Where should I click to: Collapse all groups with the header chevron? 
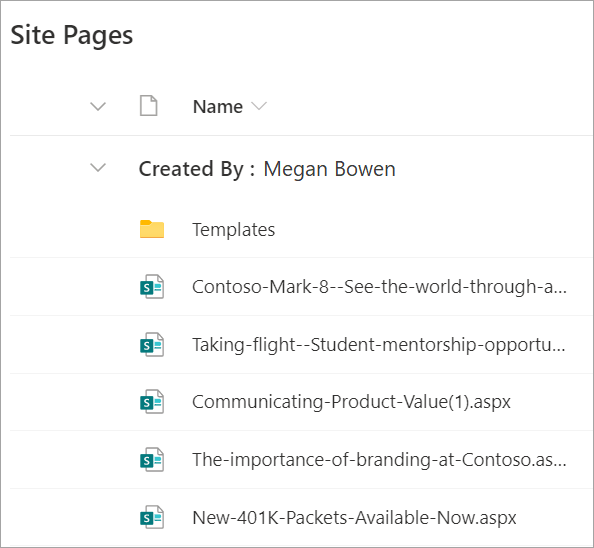pos(98,106)
